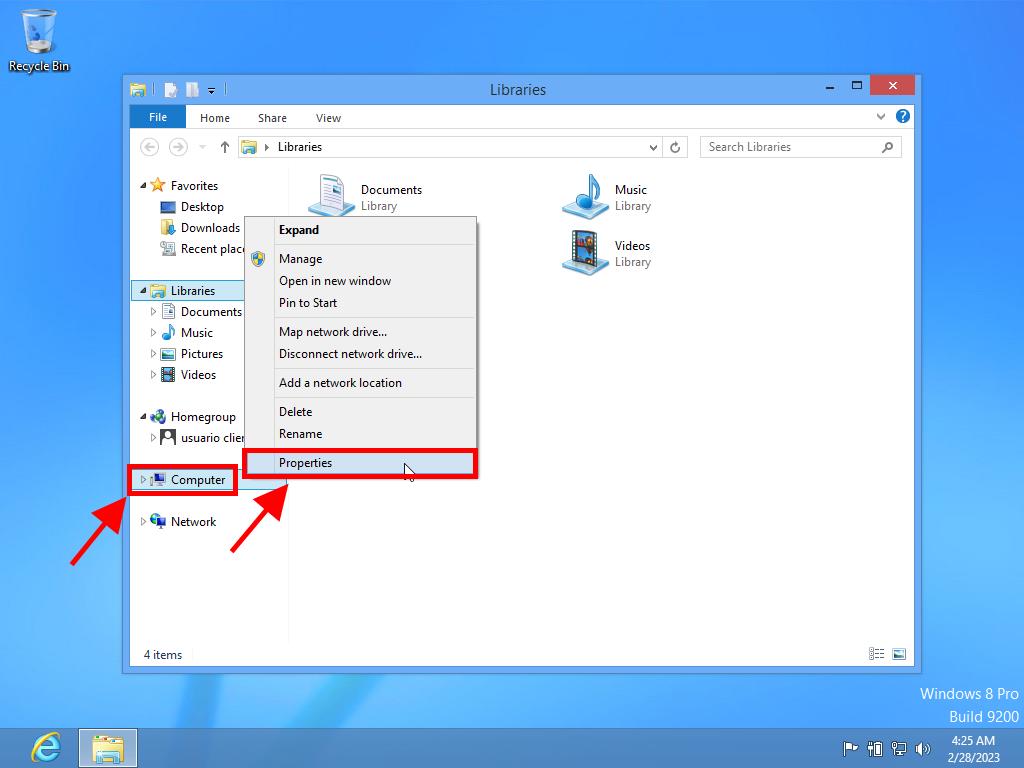Screen dimensions: 1024x768
Task: Open the address bar history dropdown
Action: tap(653, 147)
